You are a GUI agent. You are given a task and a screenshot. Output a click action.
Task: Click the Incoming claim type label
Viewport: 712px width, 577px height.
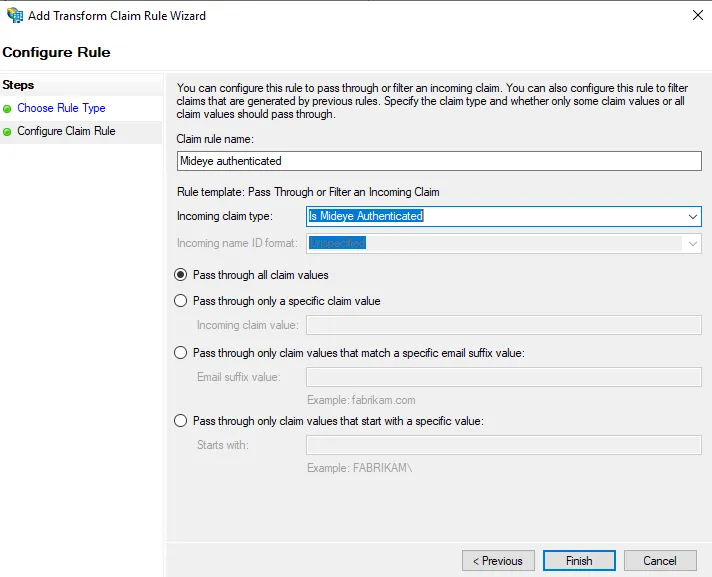click(225, 216)
